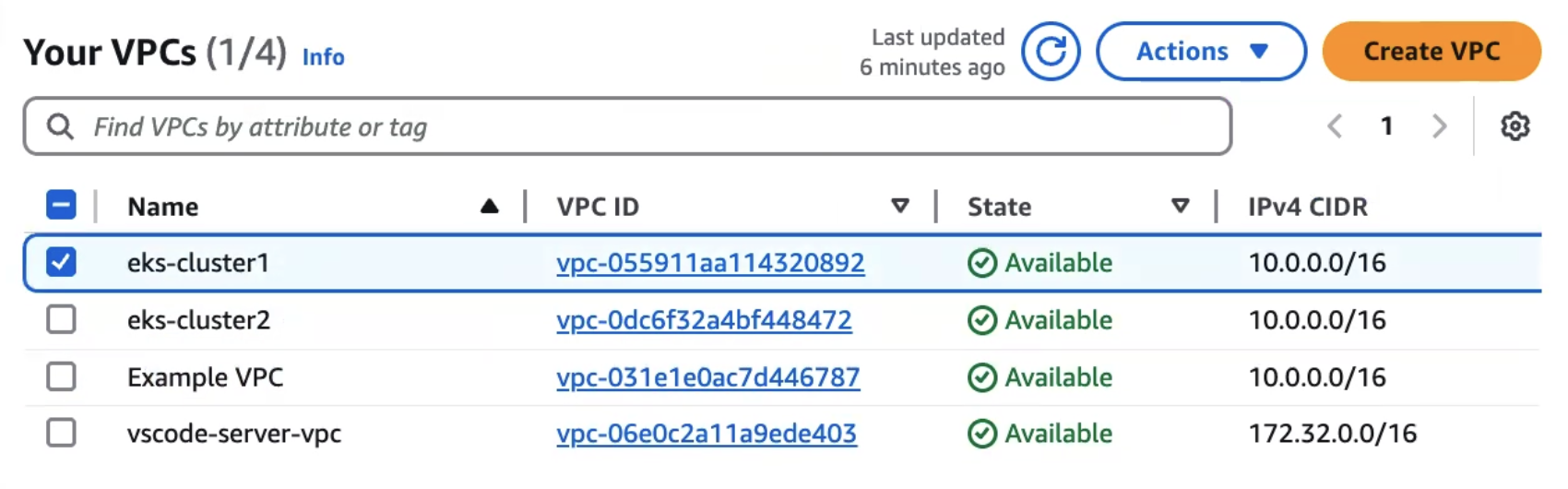Select the eks-cluster2 checkbox
This screenshot has width=1568, height=489.
(x=61, y=320)
